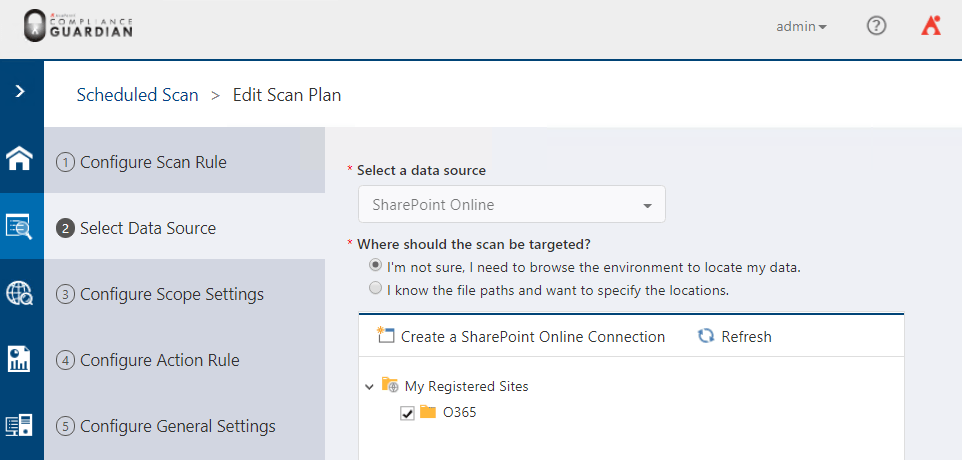Open the report chart sidebar icon
Screen dimensions: 962x460
click(19, 359)
